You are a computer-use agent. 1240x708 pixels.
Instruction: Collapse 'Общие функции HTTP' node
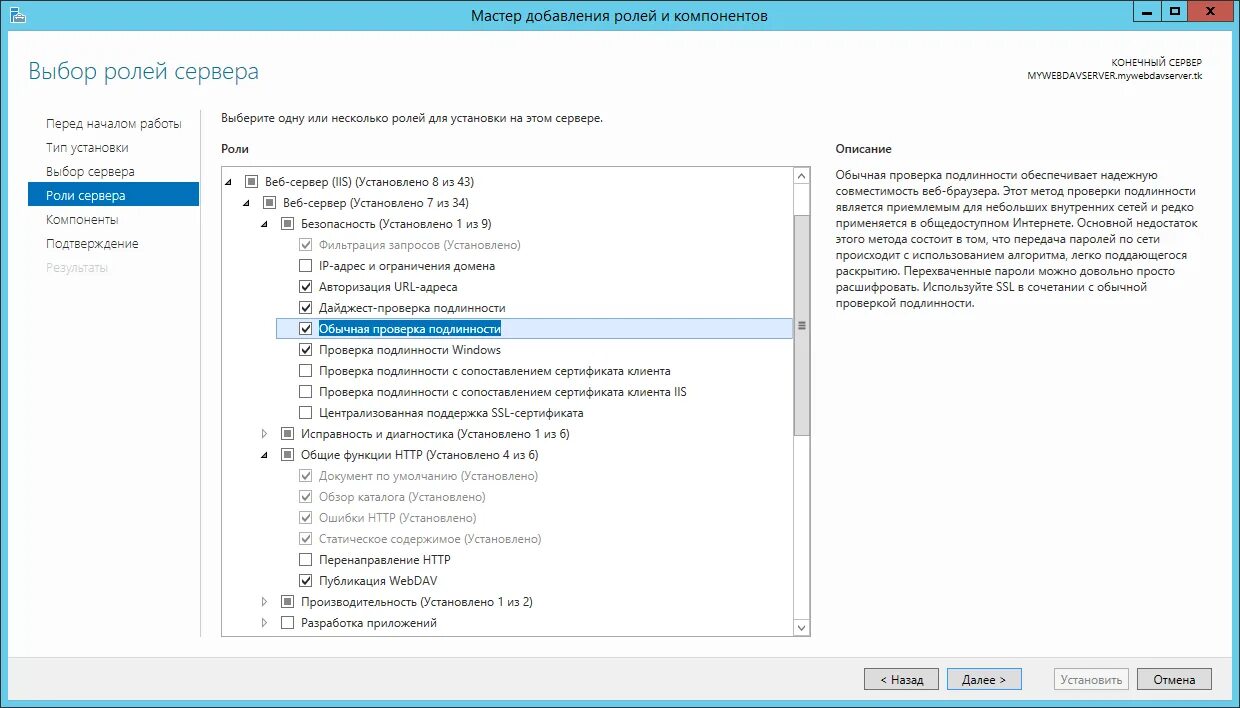click(x=265, y=455)
